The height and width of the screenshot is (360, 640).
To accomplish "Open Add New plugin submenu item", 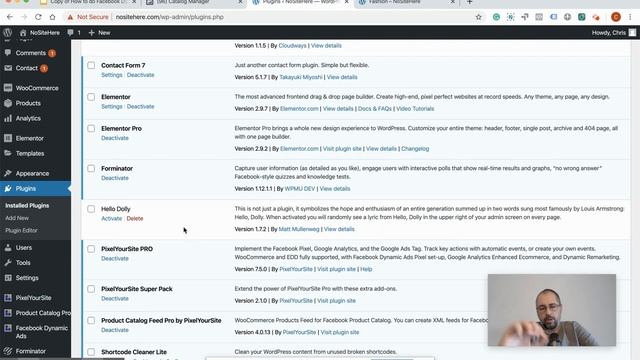I will (17, 218).
